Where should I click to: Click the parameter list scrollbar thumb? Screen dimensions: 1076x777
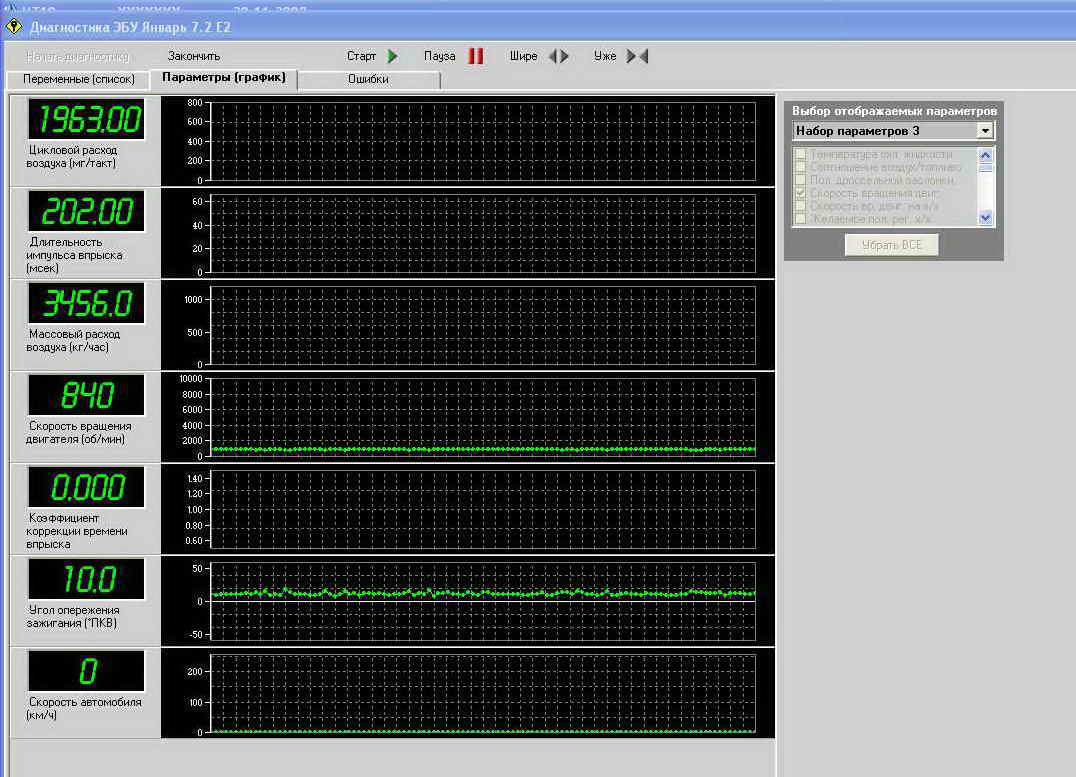[x=985, y=167]
